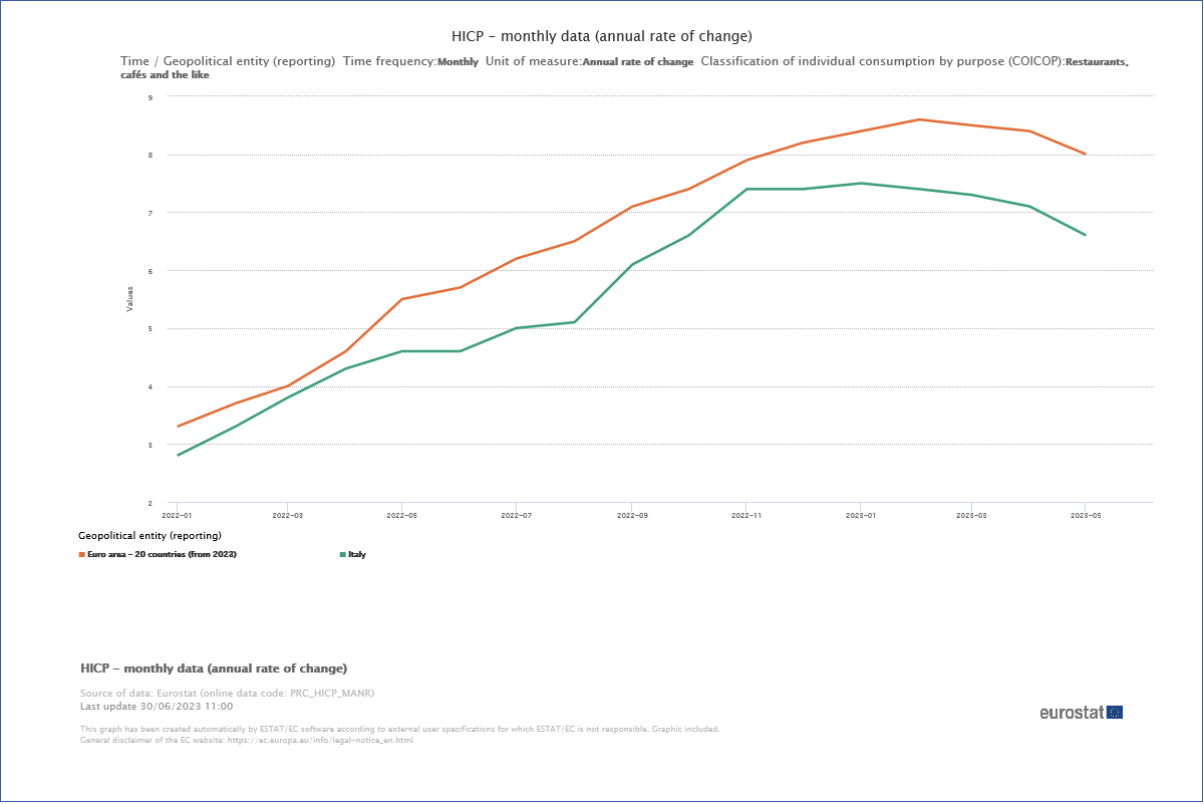This screenshot has width=1204, height=804.
Task: Click the 2023-05 x-axis label
Action: click(x=1086, y=516)
